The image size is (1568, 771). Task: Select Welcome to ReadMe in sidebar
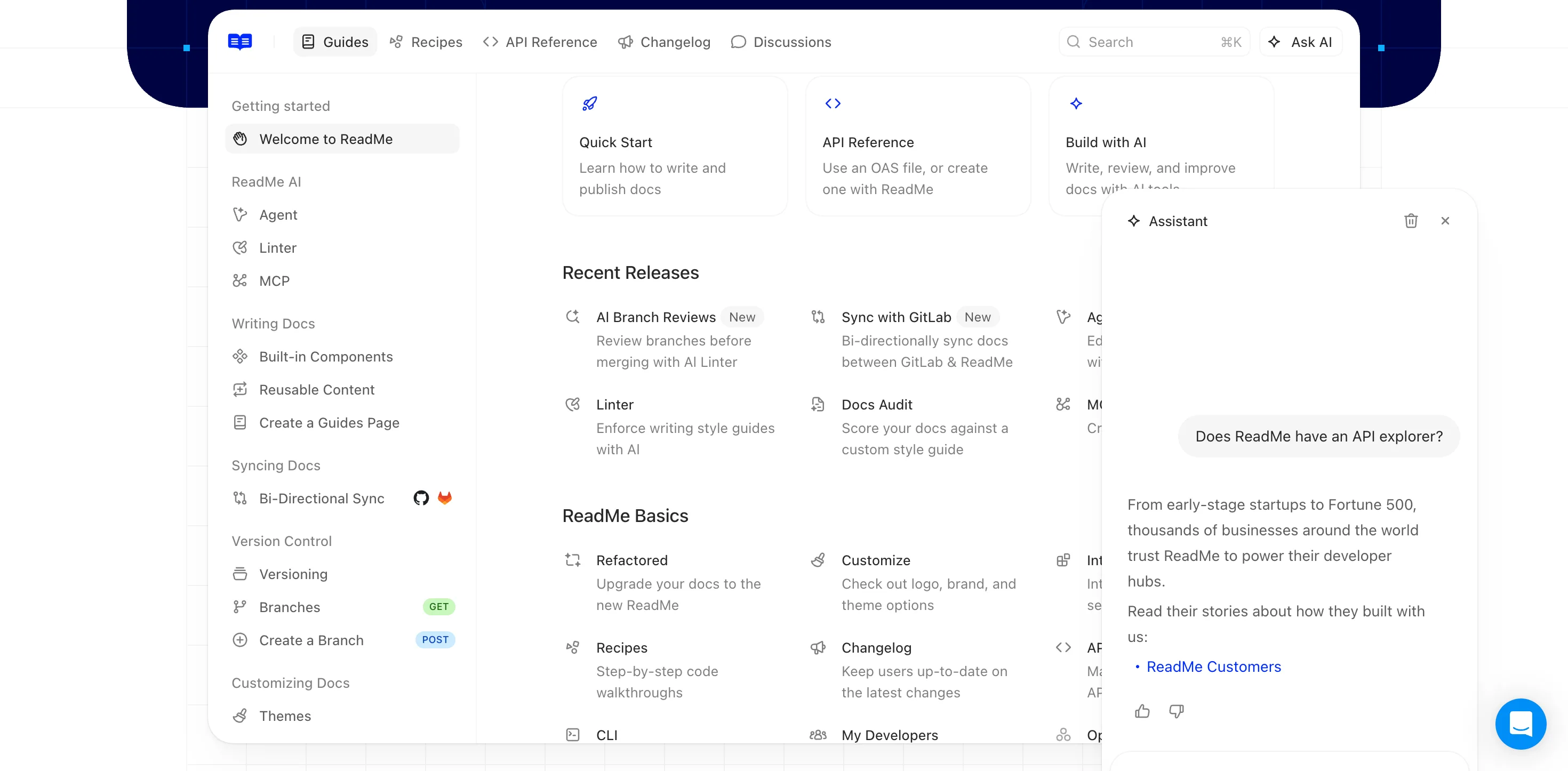tap(342, 139)
